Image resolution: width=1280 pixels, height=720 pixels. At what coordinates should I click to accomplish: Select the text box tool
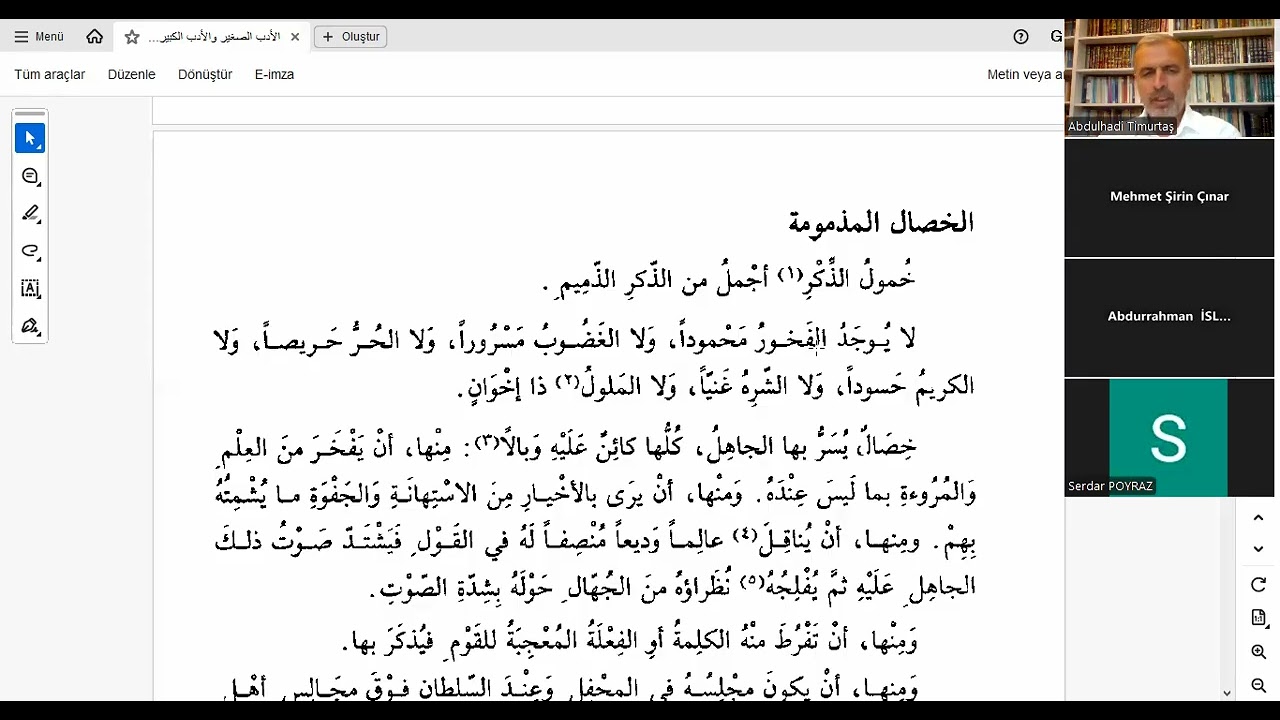click(x=30, y=289)
